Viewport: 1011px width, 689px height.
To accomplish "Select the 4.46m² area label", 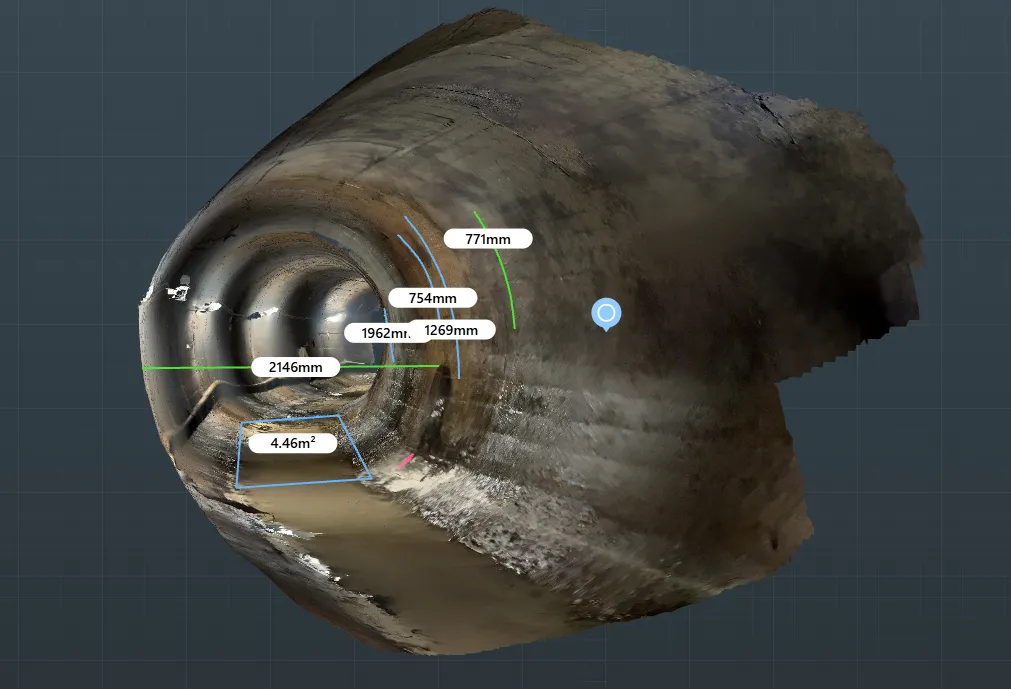I will (293, 443).
